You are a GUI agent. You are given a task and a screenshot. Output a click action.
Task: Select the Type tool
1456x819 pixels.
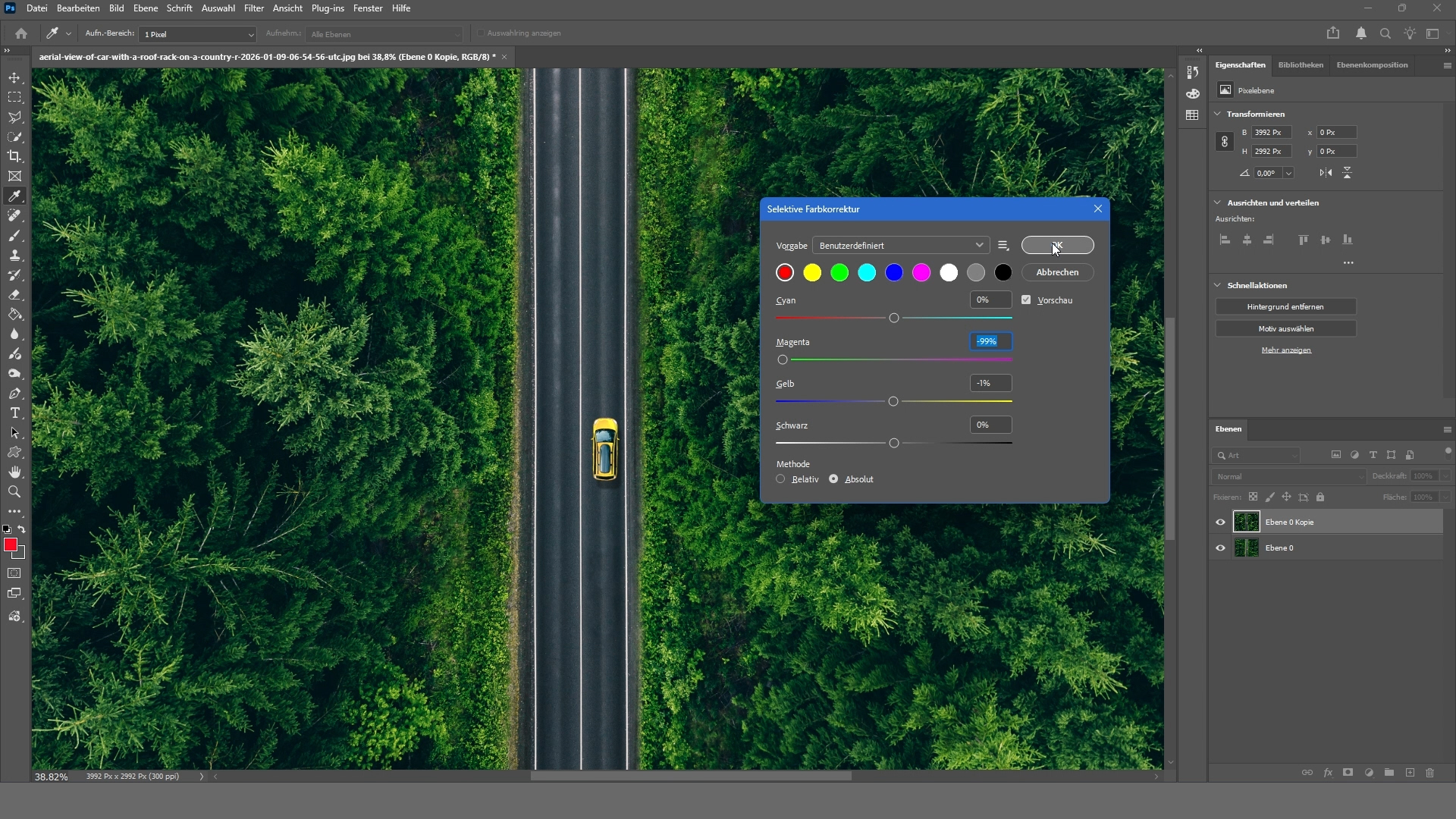tap(14, 413)
